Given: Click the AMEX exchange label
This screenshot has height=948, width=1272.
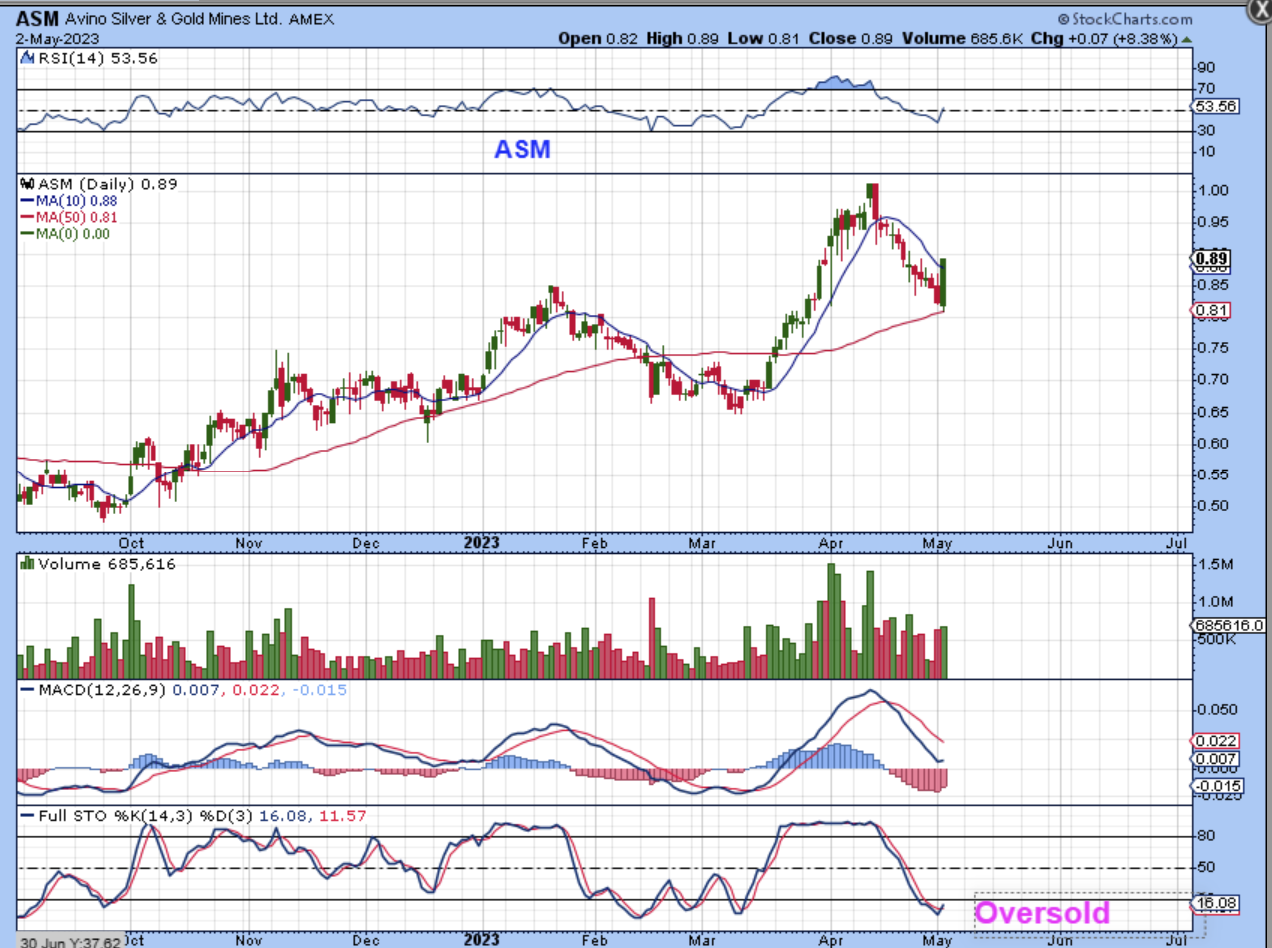Looking at the screenshot, I should [311, 19].
